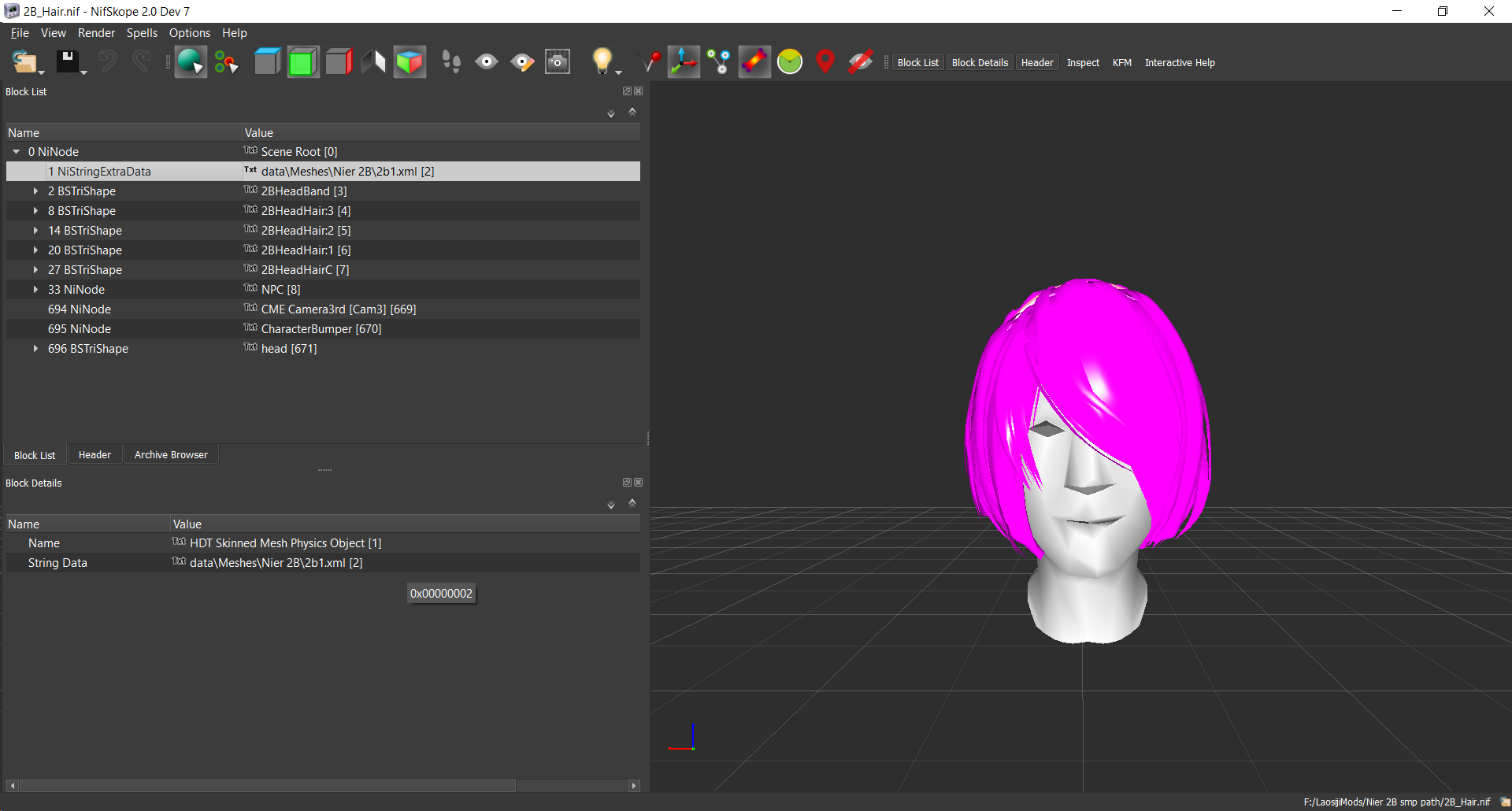This screenshot has width=1512, height=811.
Task: Click the Name column header in Block List
Action: [x=124, y=132]
